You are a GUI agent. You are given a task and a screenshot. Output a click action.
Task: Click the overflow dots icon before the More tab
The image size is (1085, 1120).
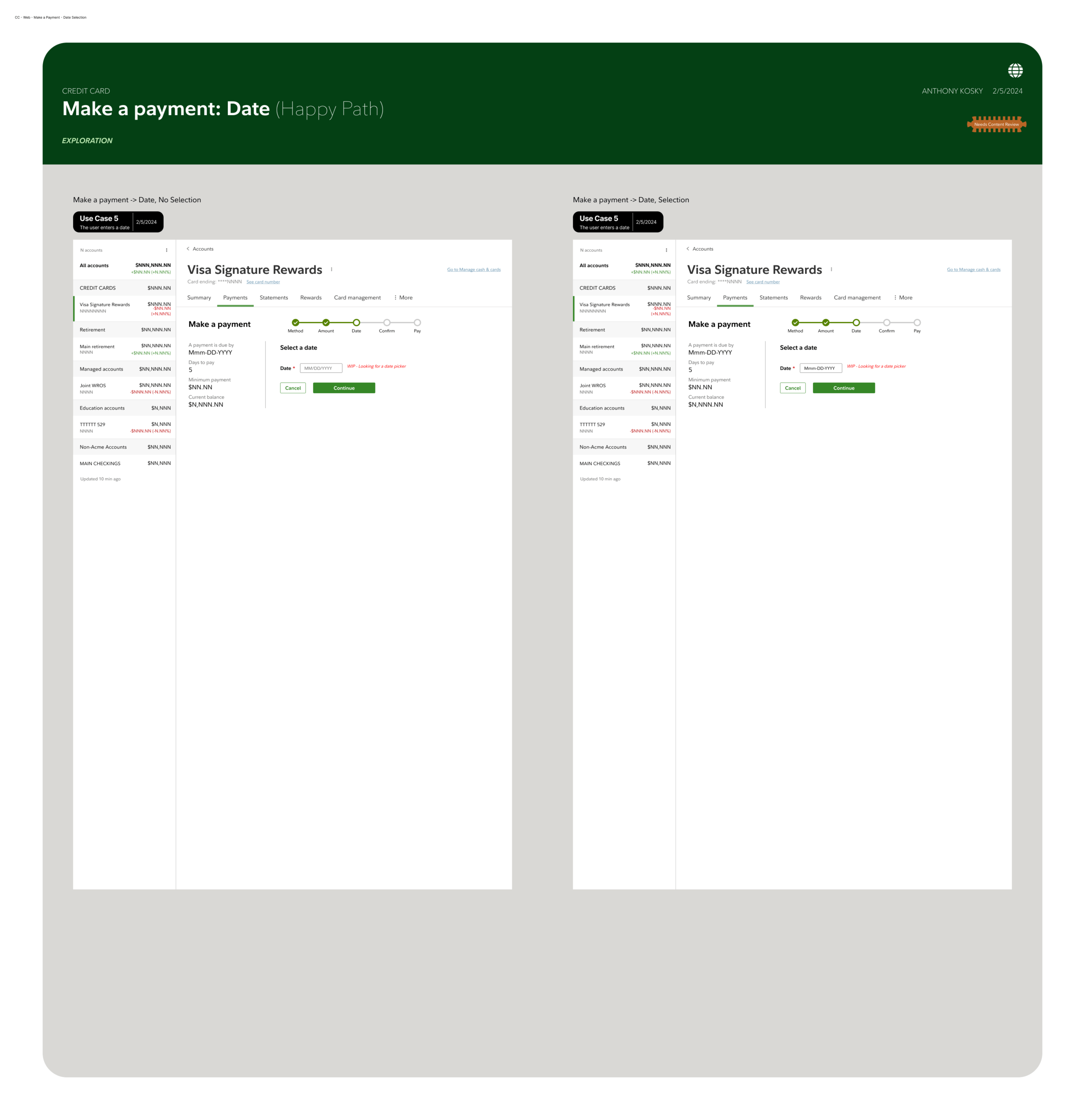coord(396,297)
